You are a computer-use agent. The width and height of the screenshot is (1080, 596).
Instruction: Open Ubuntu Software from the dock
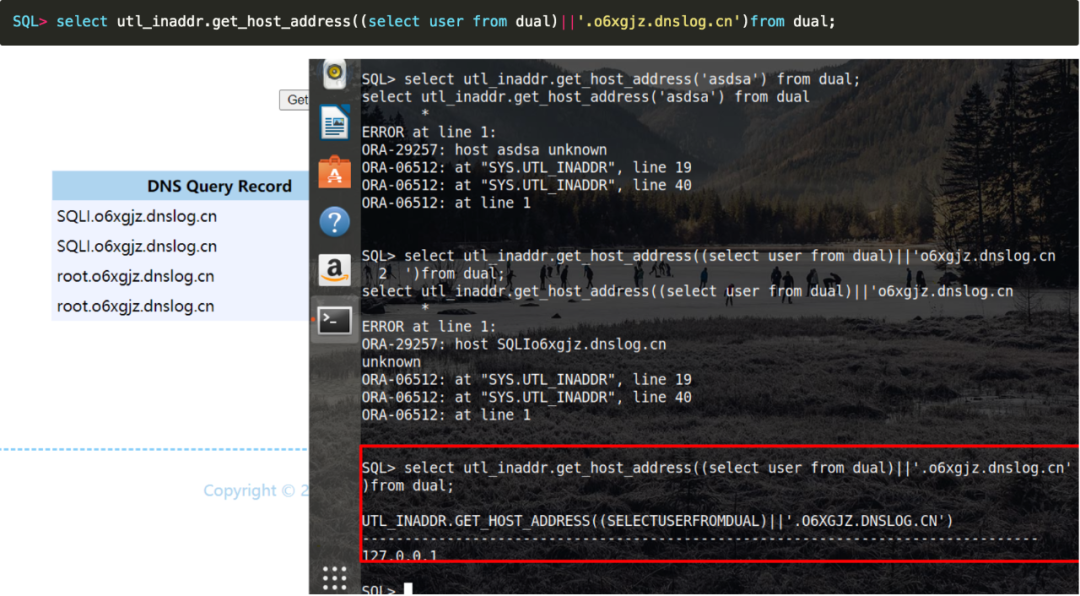pos(335,172)
